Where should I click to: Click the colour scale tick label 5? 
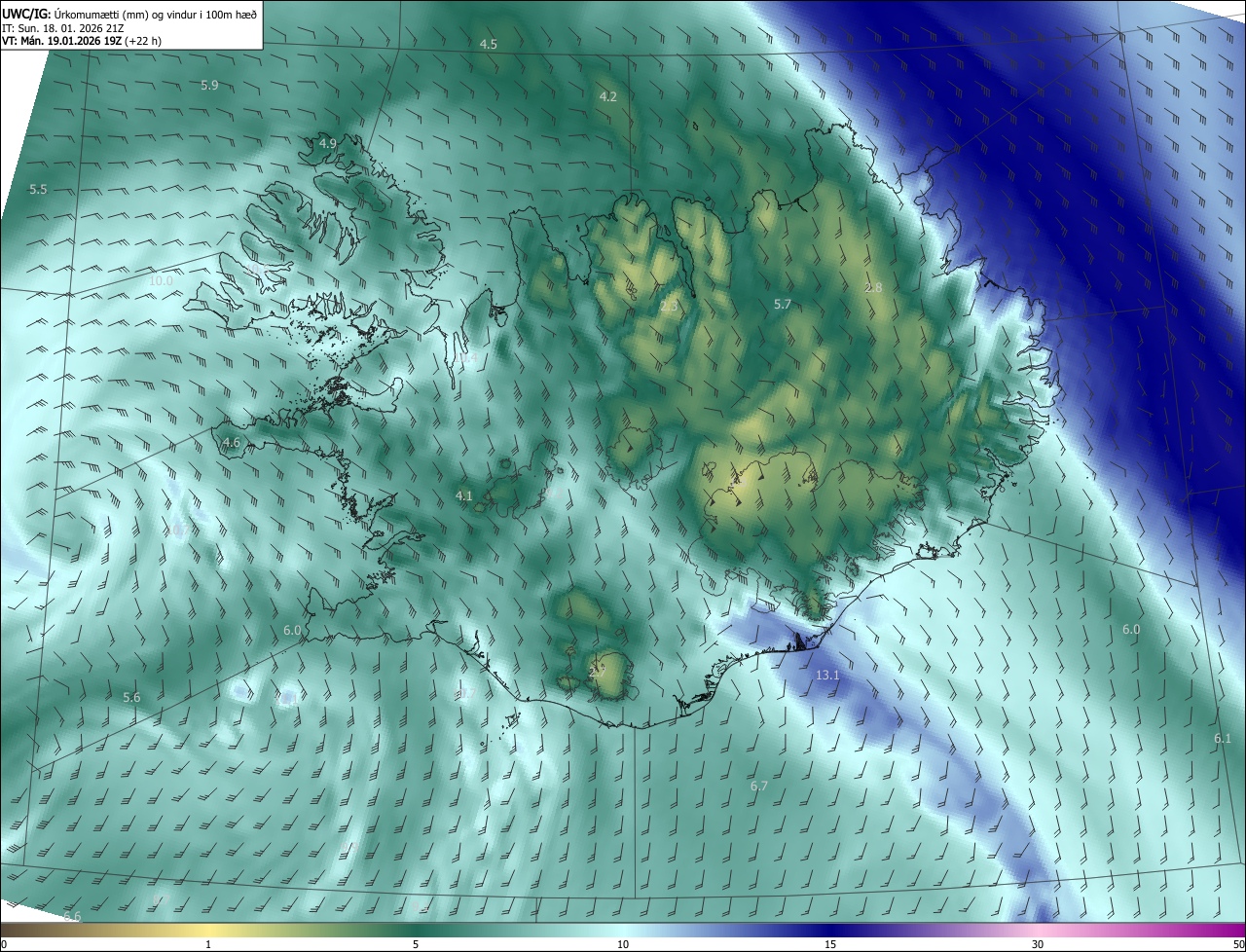coord(416,945)
